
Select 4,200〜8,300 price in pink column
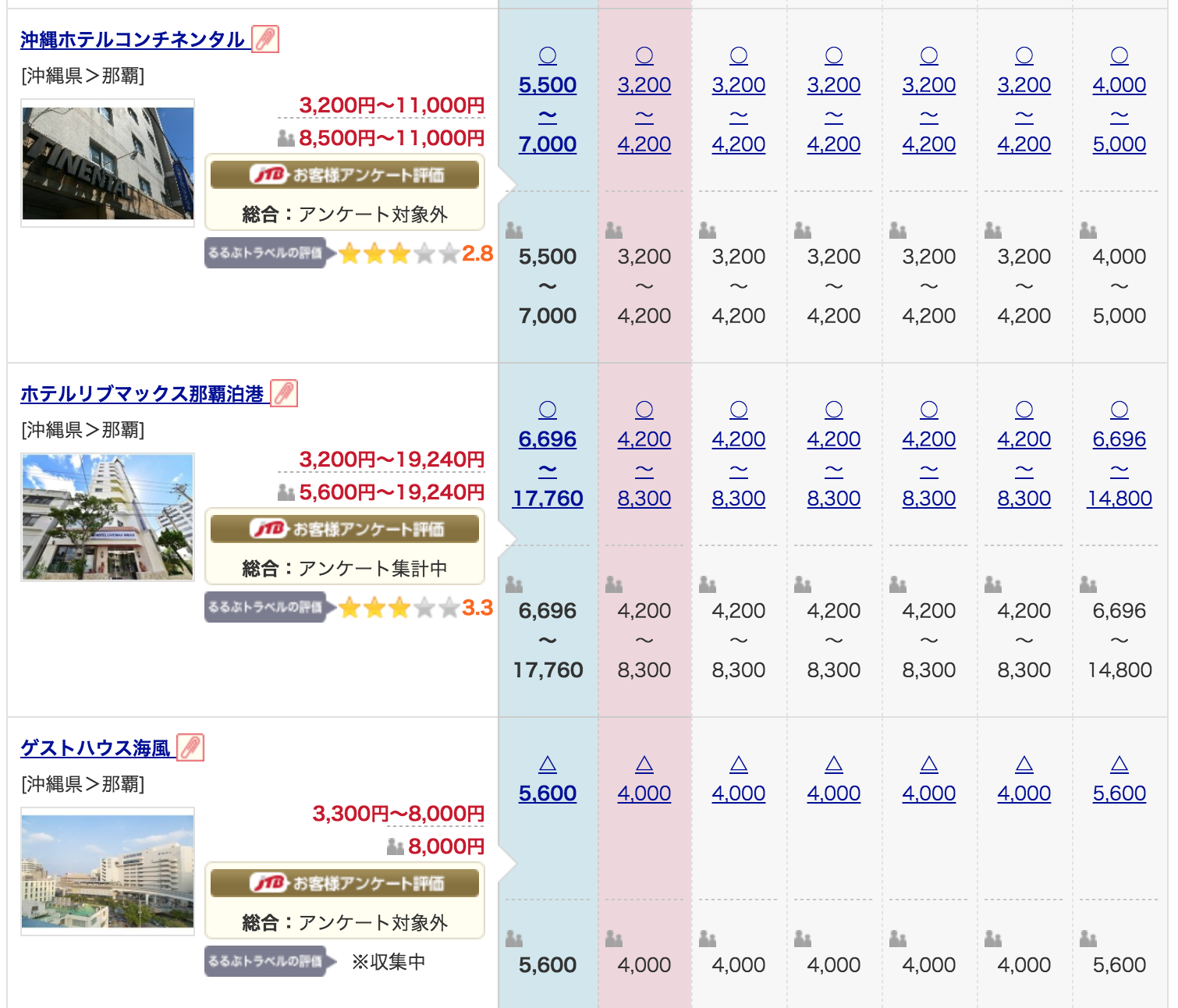644,454
